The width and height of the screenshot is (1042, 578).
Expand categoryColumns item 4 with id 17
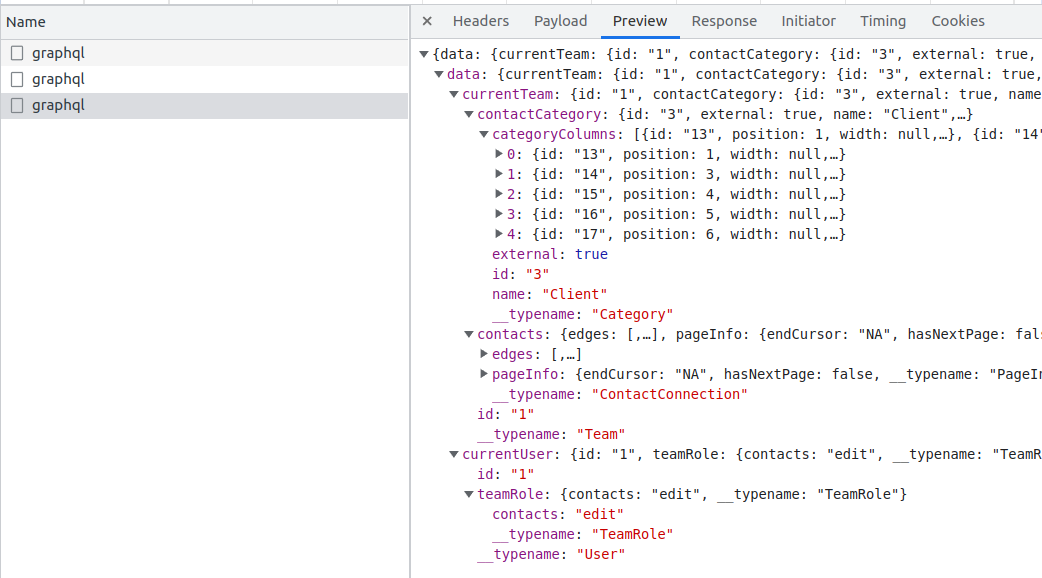click(500, 234)
